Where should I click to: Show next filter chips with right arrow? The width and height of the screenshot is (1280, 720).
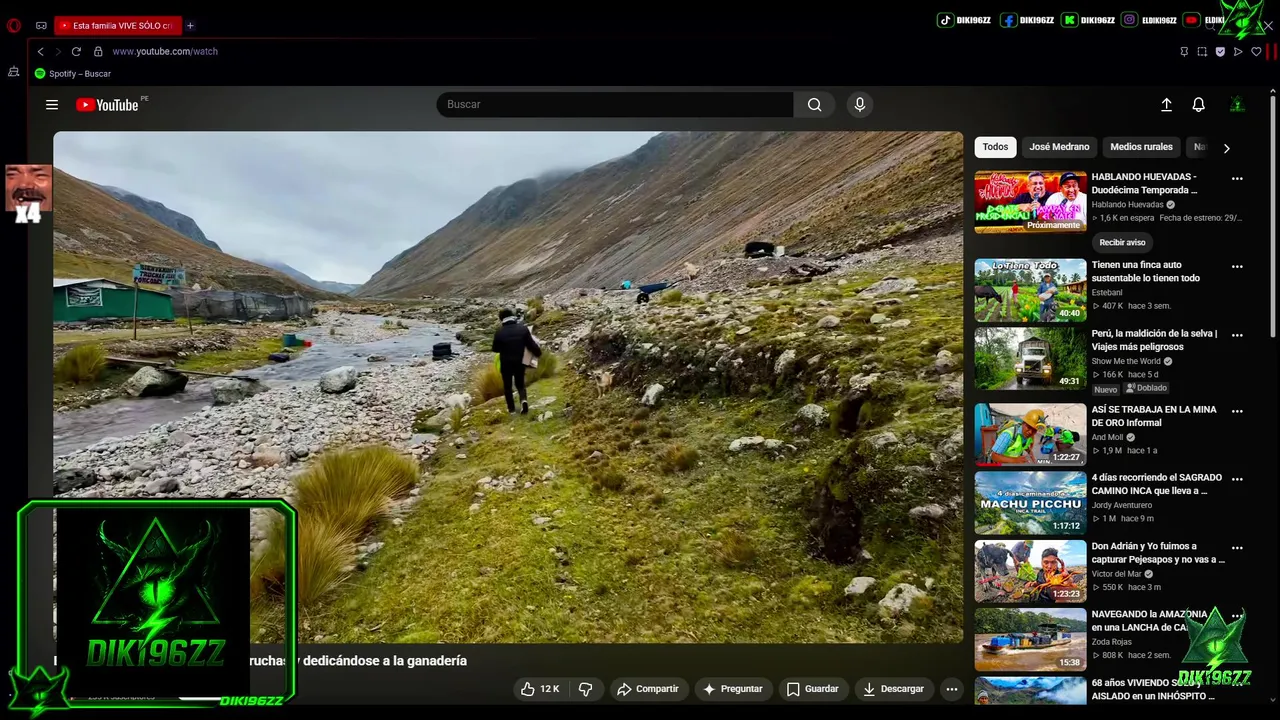1226,148
